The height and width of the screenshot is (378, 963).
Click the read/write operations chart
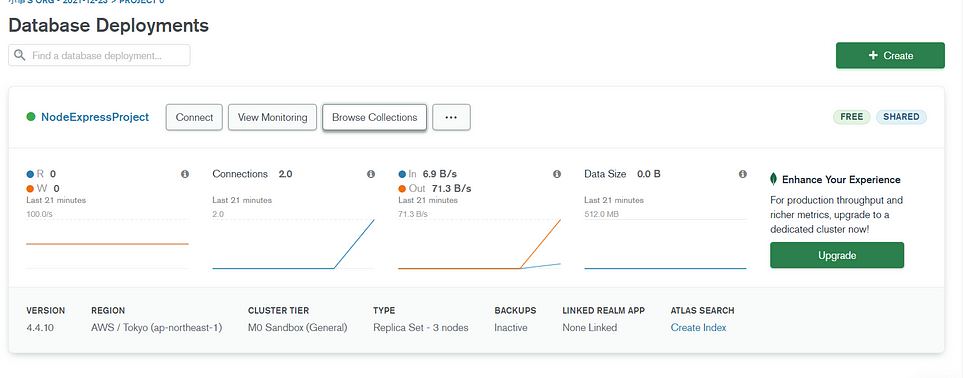coord(107,244)
